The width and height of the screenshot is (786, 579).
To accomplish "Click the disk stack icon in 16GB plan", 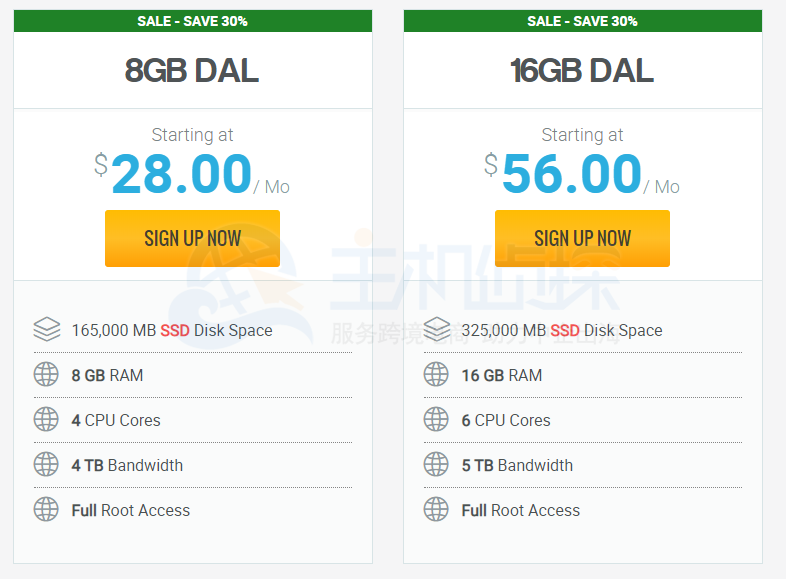I will [x=437, y=329].
